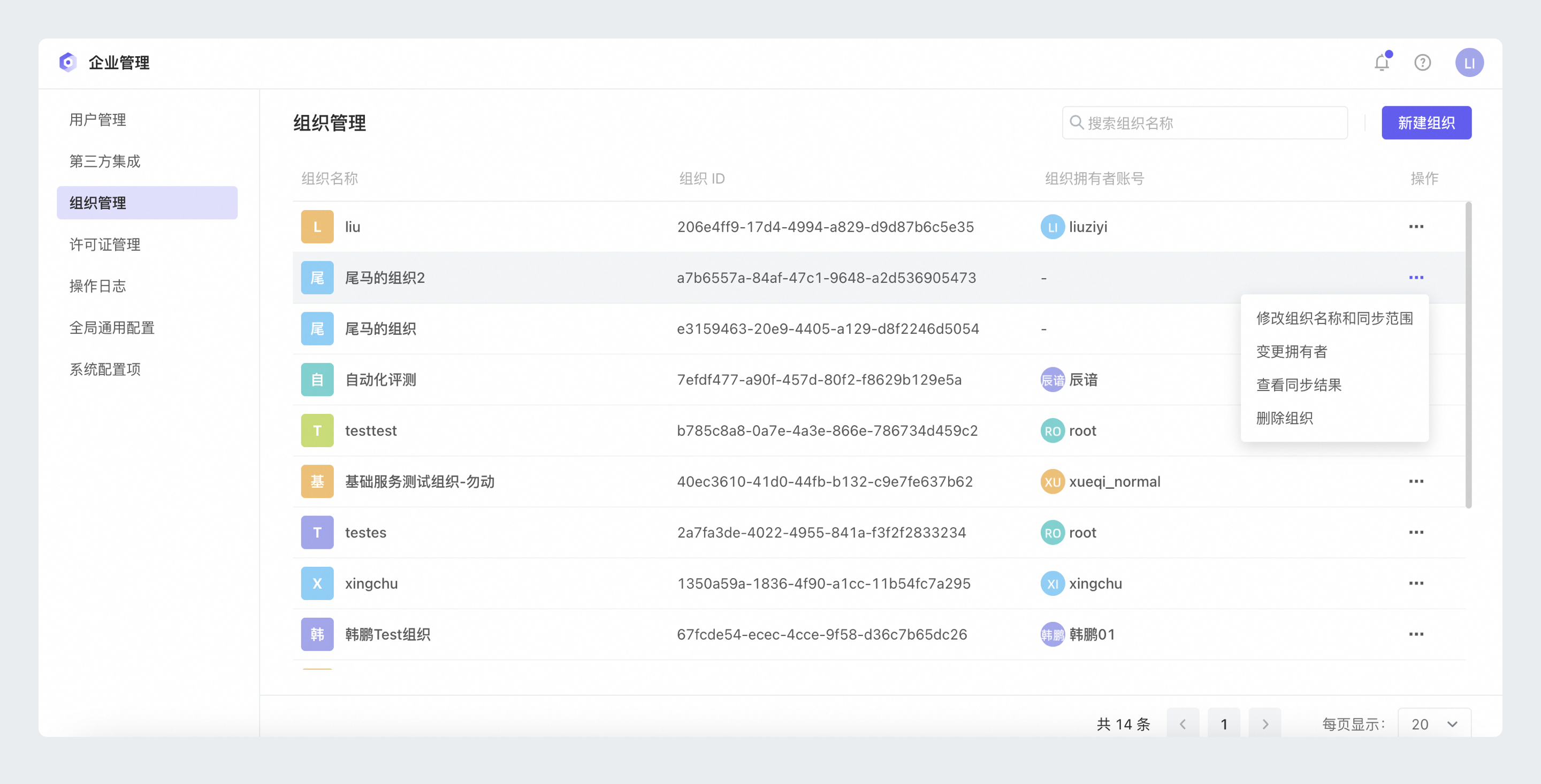Select page 1 in pagination
The height and width of the screenshot is (784, 1541).
(1224, 724)
